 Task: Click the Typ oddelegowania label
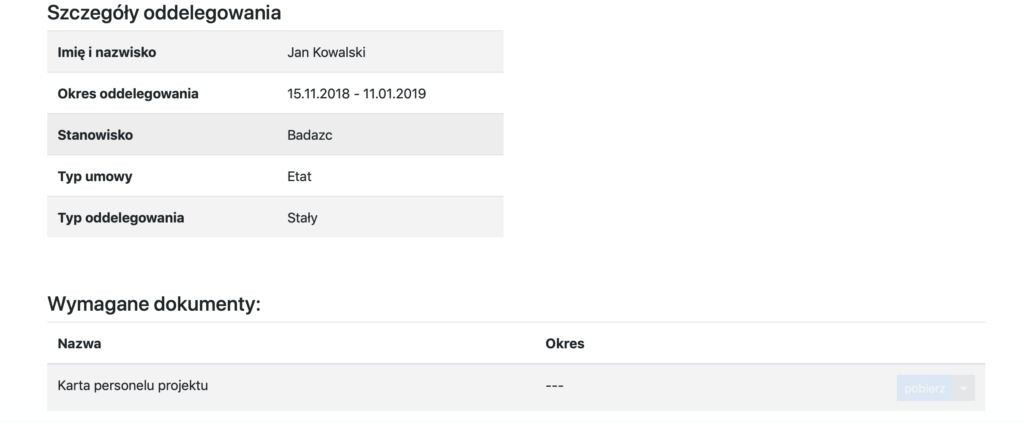pos(121,217)
